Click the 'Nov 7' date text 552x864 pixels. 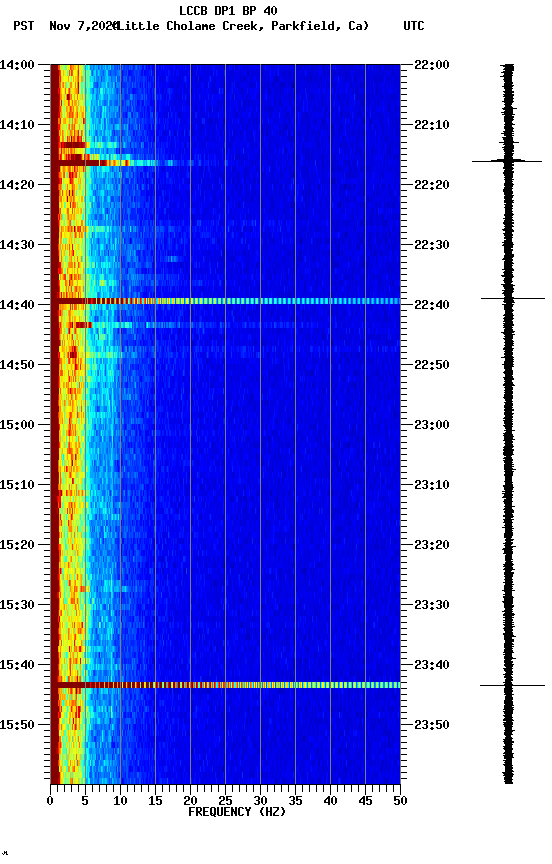69,26
